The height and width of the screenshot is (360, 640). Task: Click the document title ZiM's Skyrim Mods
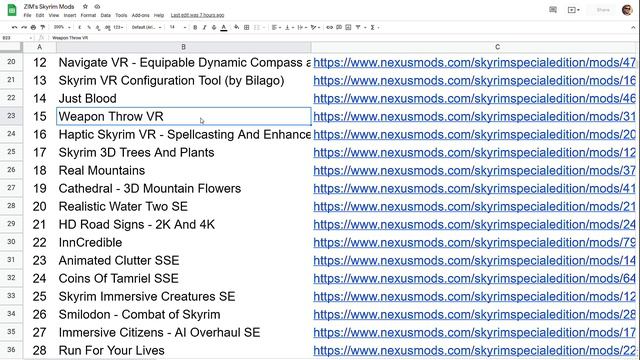(x=49, y=7)
